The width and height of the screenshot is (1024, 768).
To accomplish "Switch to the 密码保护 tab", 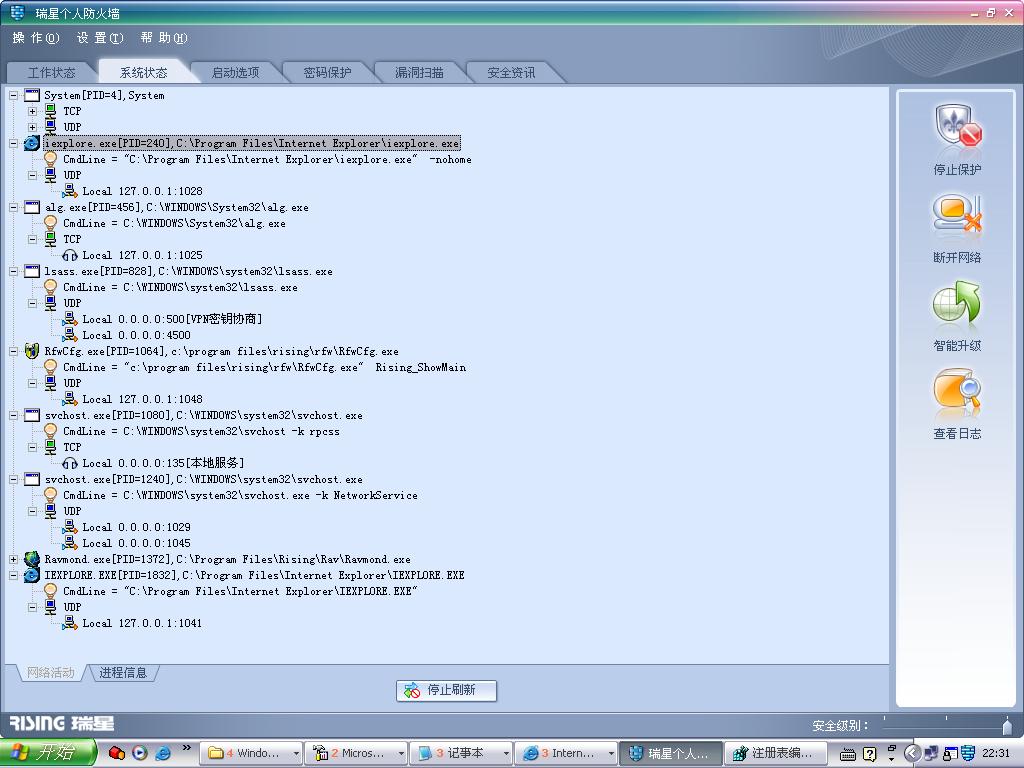I will (327, 72).
